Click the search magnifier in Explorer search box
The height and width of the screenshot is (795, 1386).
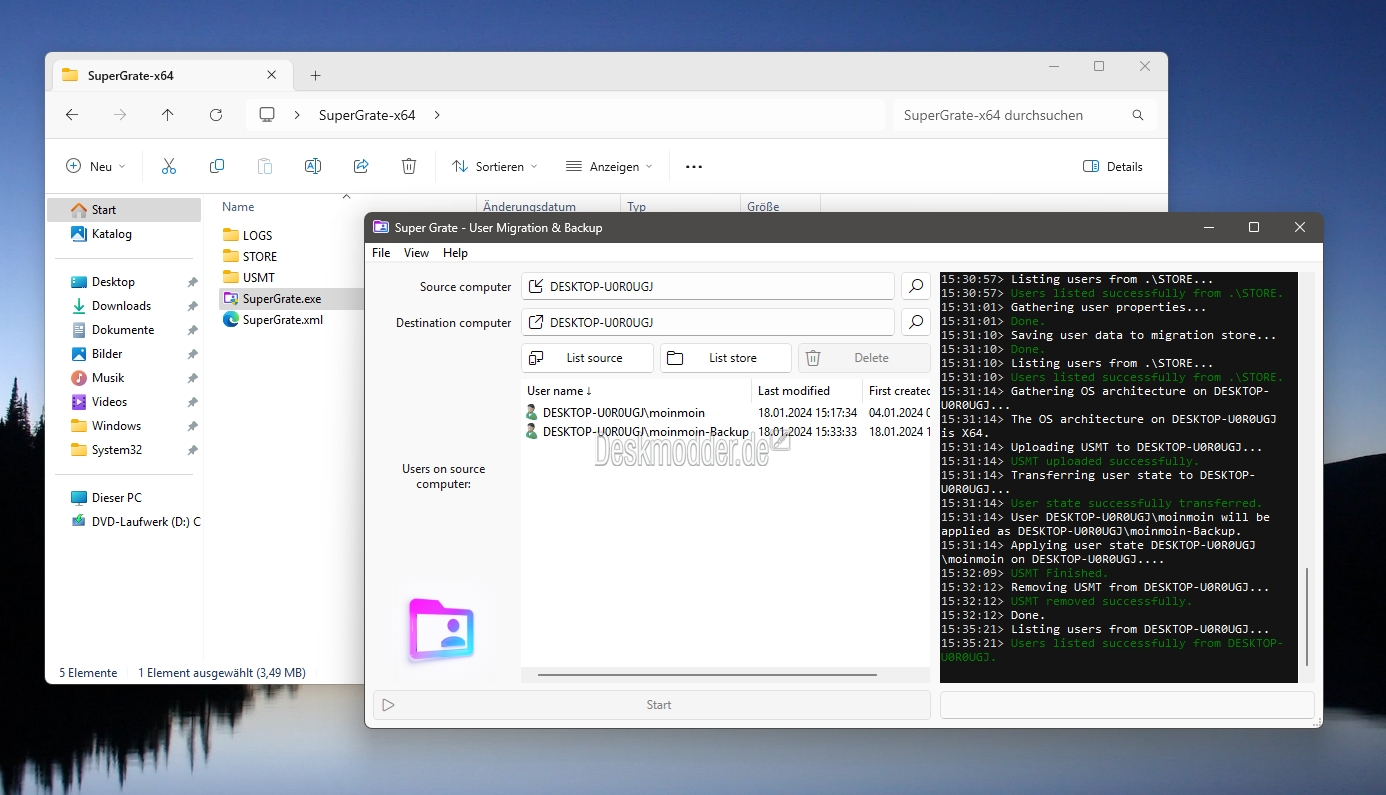[x=1138, y=115]
